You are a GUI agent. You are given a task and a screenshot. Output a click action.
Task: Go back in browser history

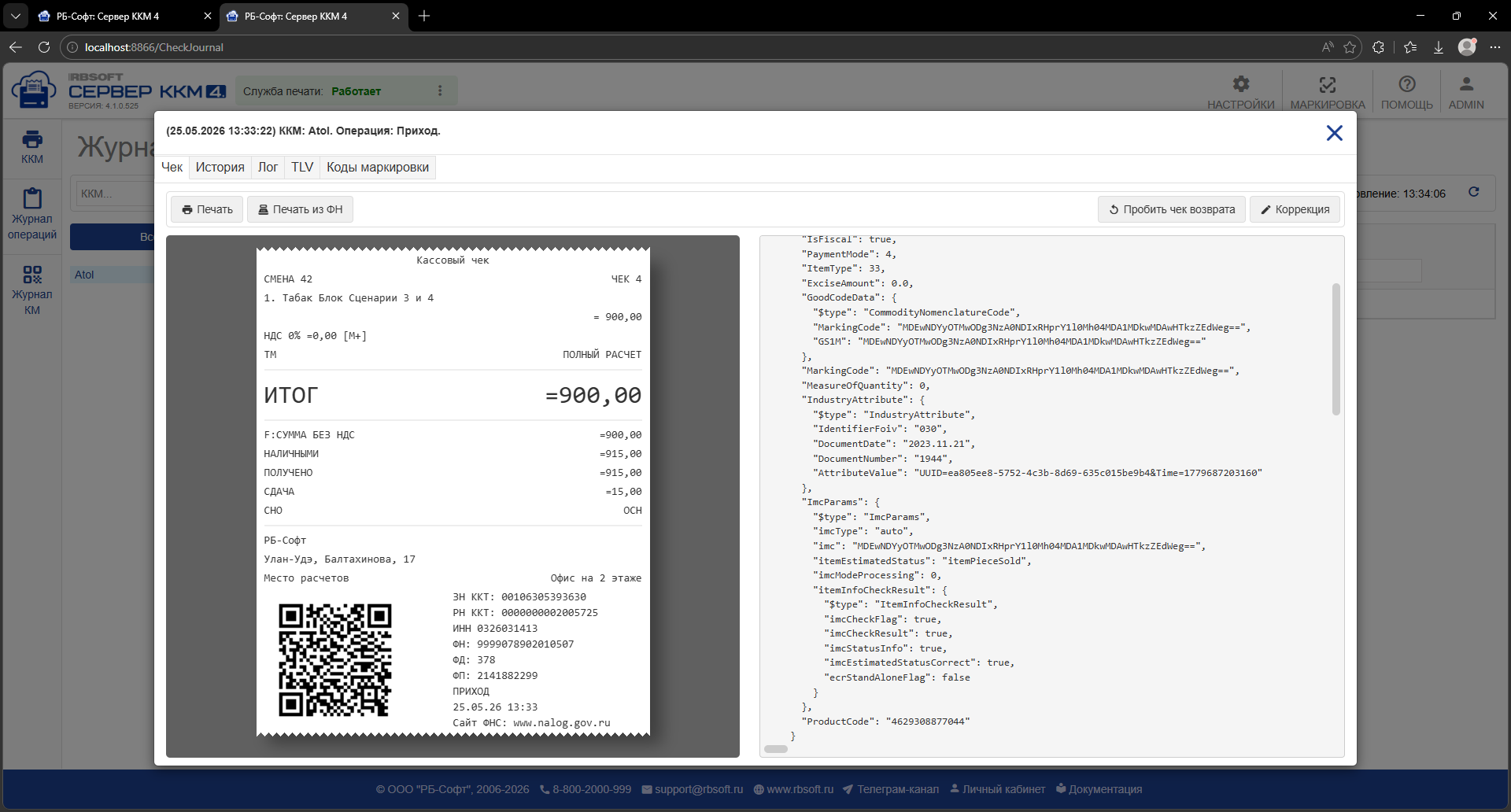(16, 47)
